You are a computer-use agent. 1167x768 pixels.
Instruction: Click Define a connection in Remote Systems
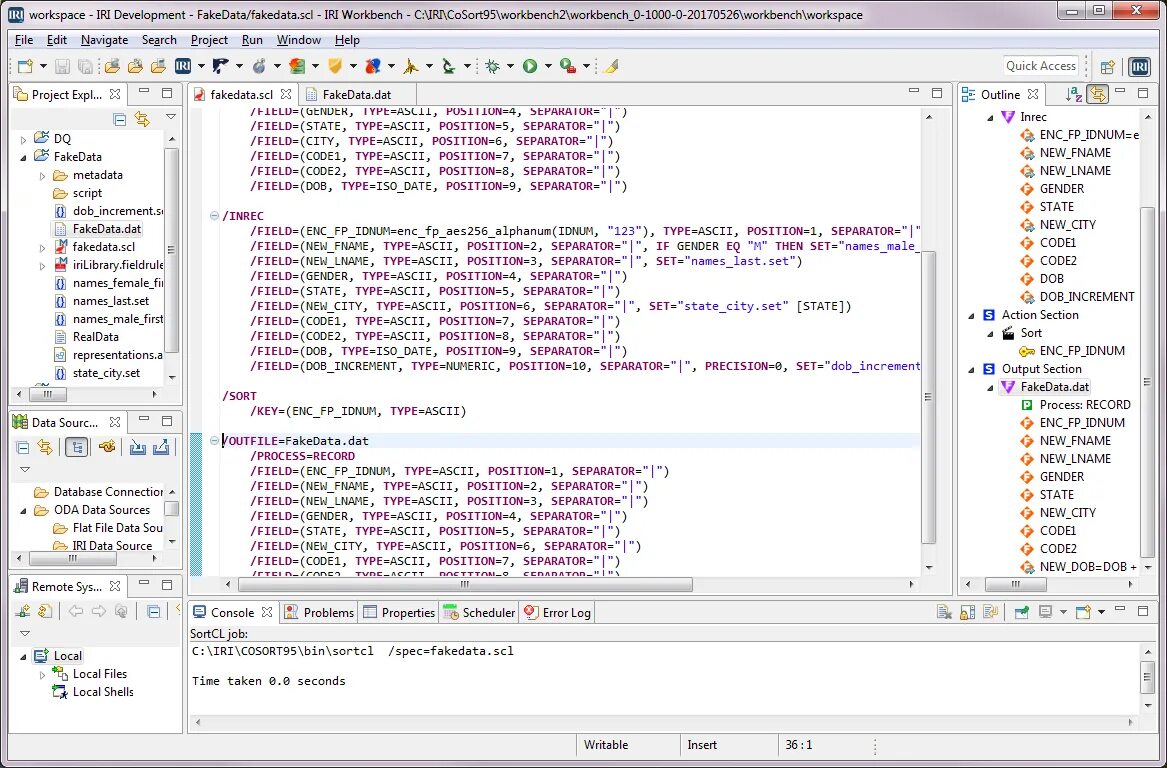coord(23,612)
